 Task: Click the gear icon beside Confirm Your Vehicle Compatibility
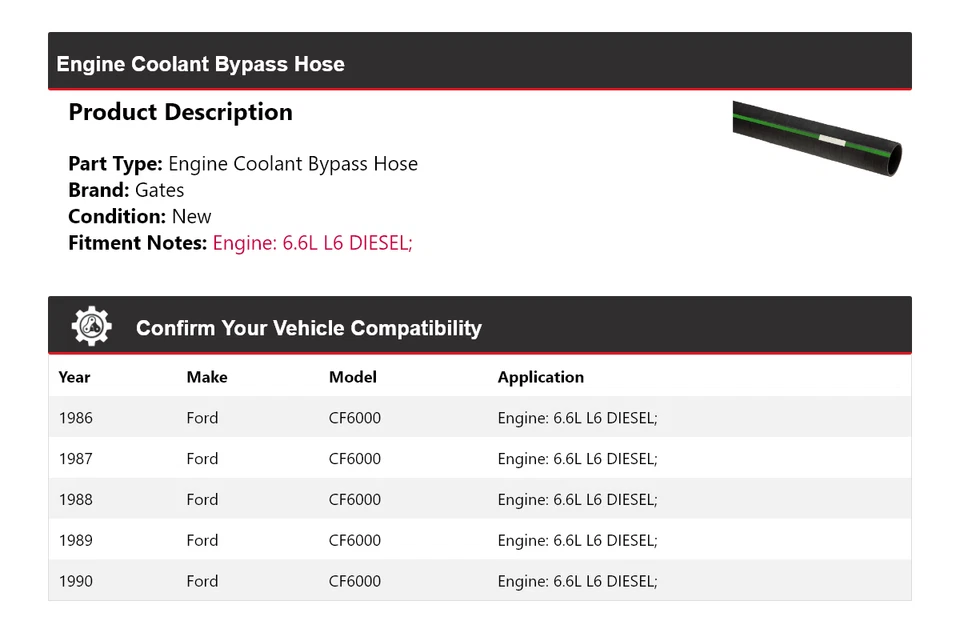(91, 327)
